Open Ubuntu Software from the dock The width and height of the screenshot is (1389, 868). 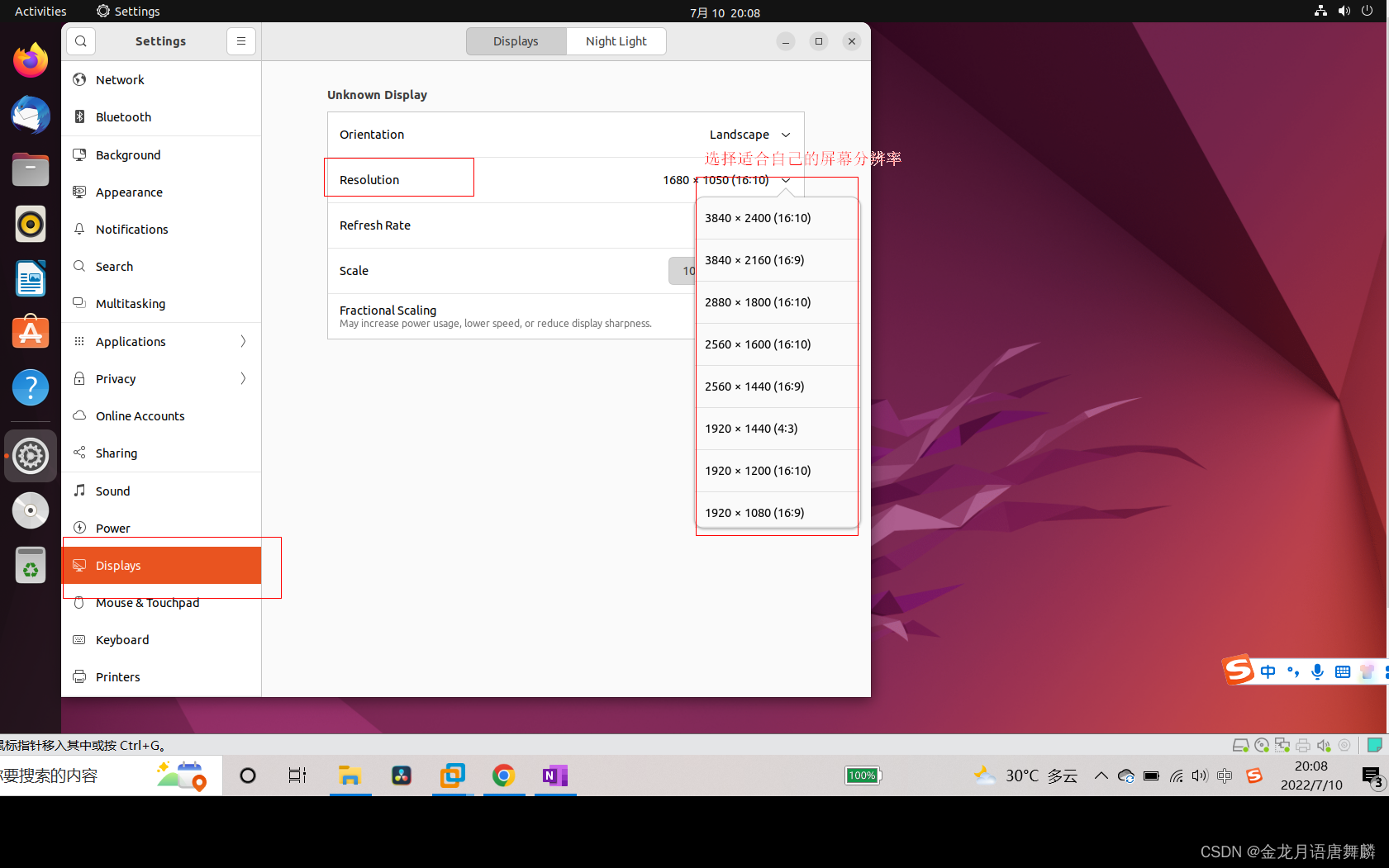pyautogui.click(x=31, y=332)
